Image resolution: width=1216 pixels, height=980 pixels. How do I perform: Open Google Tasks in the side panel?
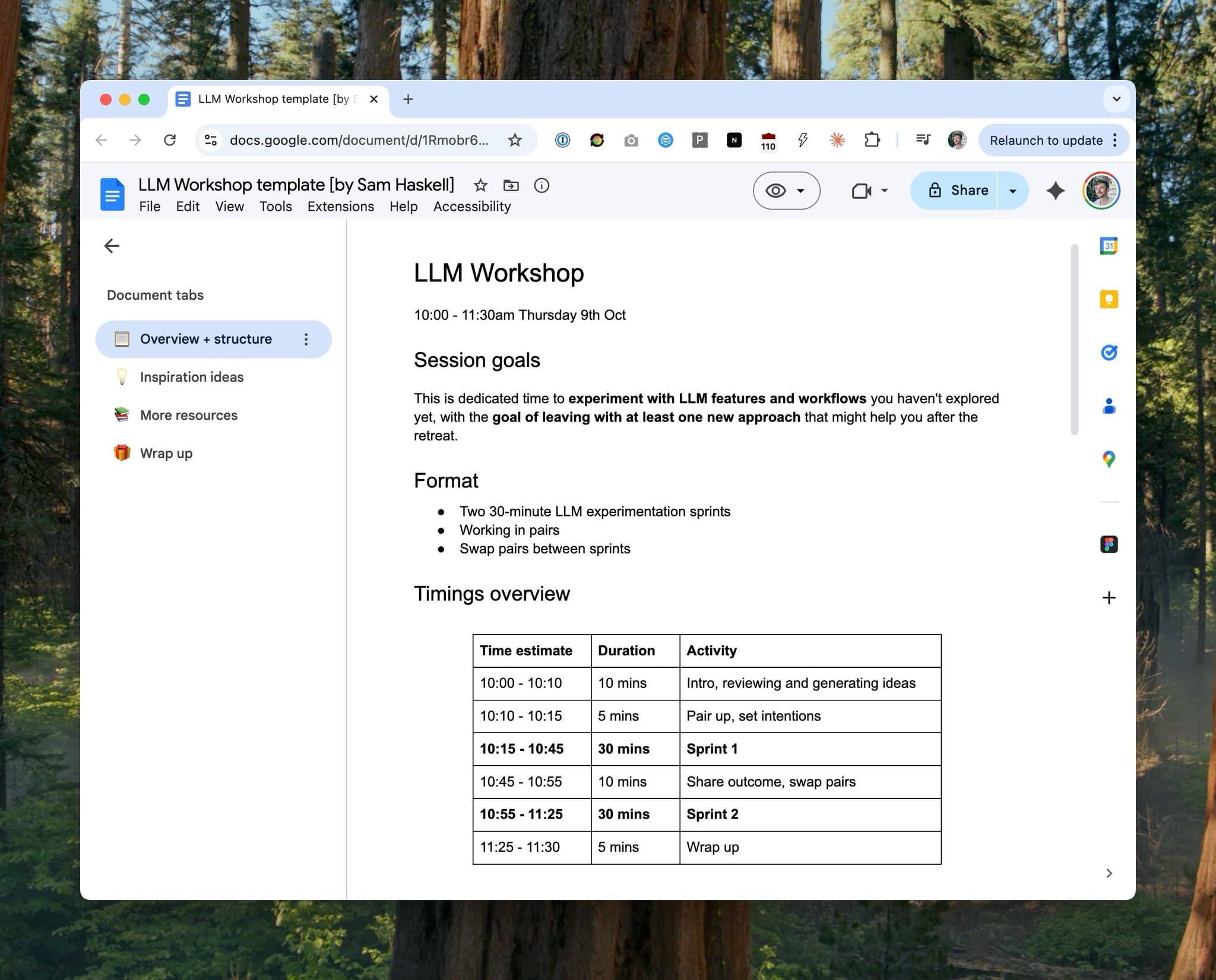click(1109, 353)
